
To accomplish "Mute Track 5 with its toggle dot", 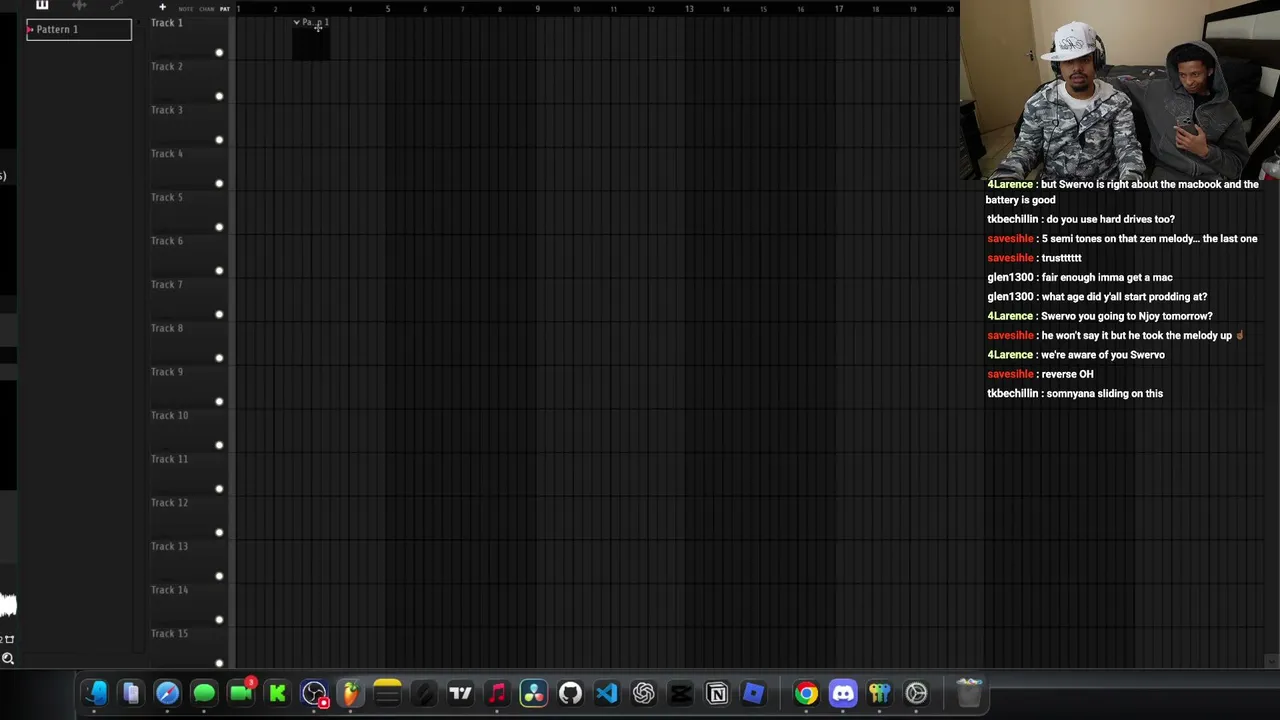I will tap(219, 227).
